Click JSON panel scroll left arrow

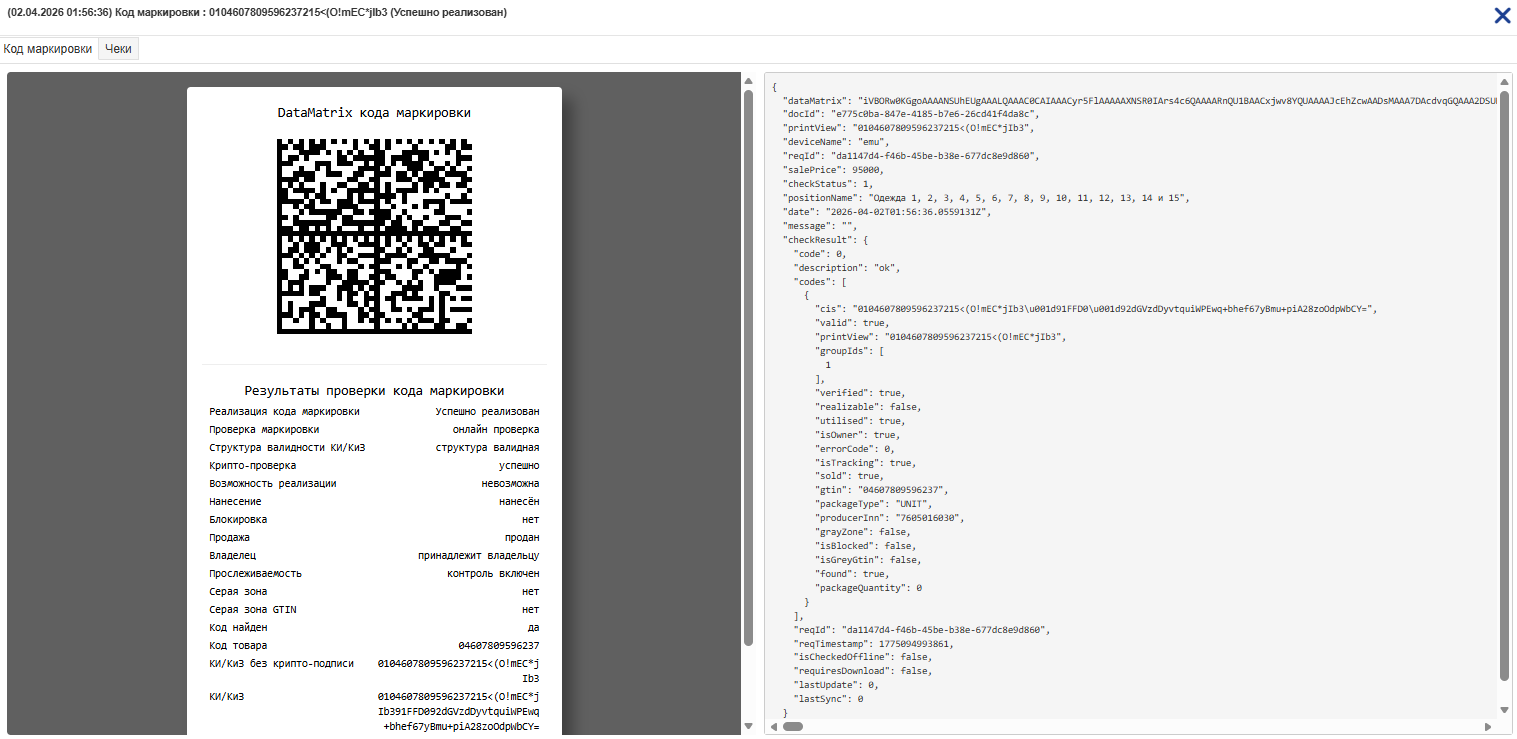773,726
